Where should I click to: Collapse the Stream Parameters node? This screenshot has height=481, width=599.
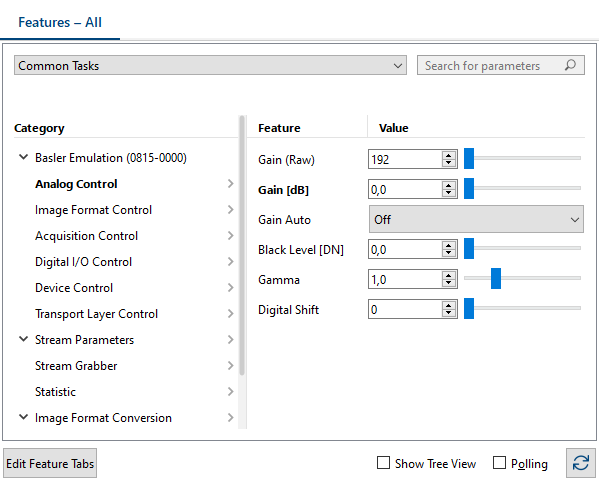coord(23,339)
